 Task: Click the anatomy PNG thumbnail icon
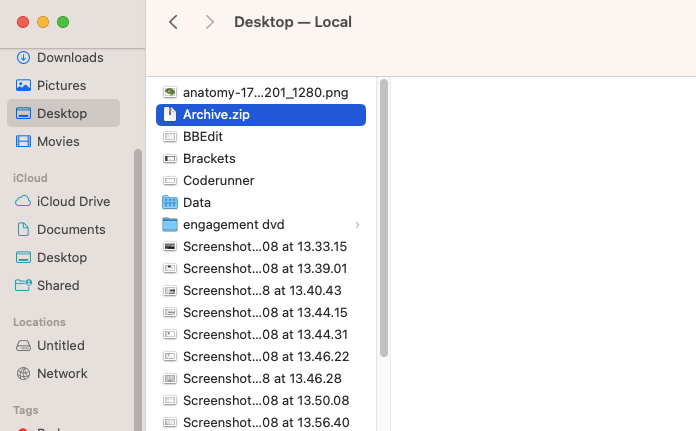pyautogui.click(x=170, y=92)
